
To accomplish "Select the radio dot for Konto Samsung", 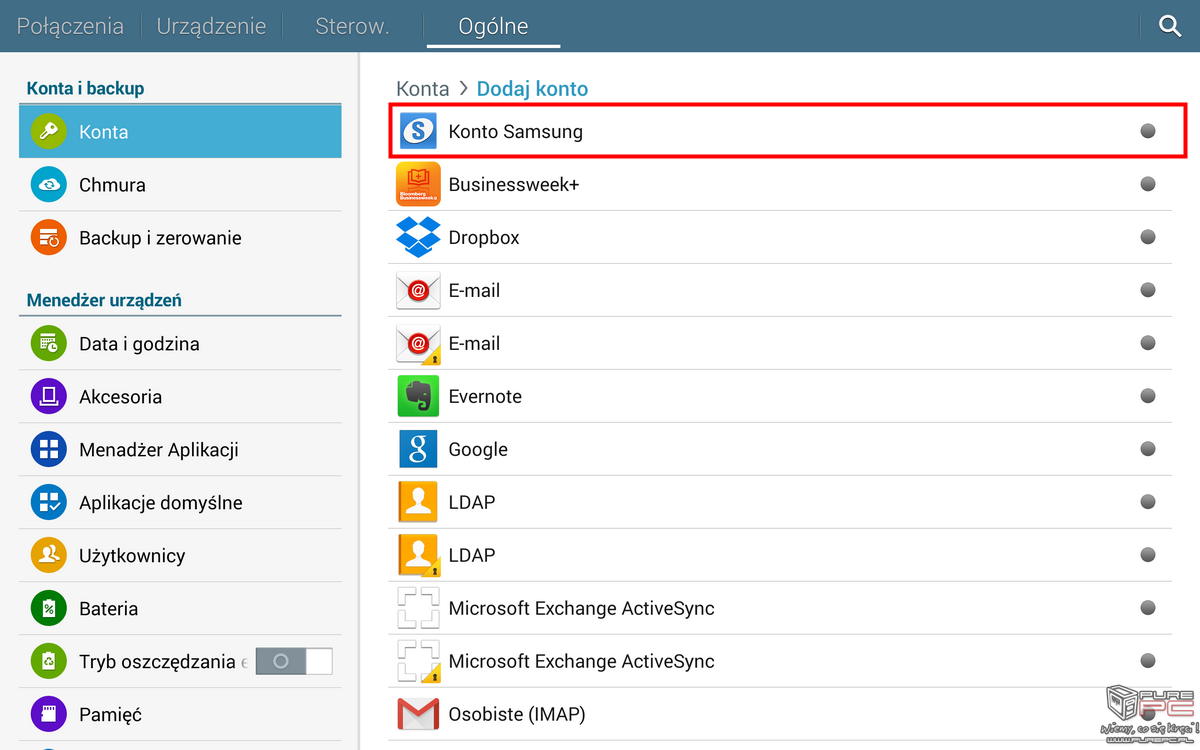I will click(x=1148, y=131).
